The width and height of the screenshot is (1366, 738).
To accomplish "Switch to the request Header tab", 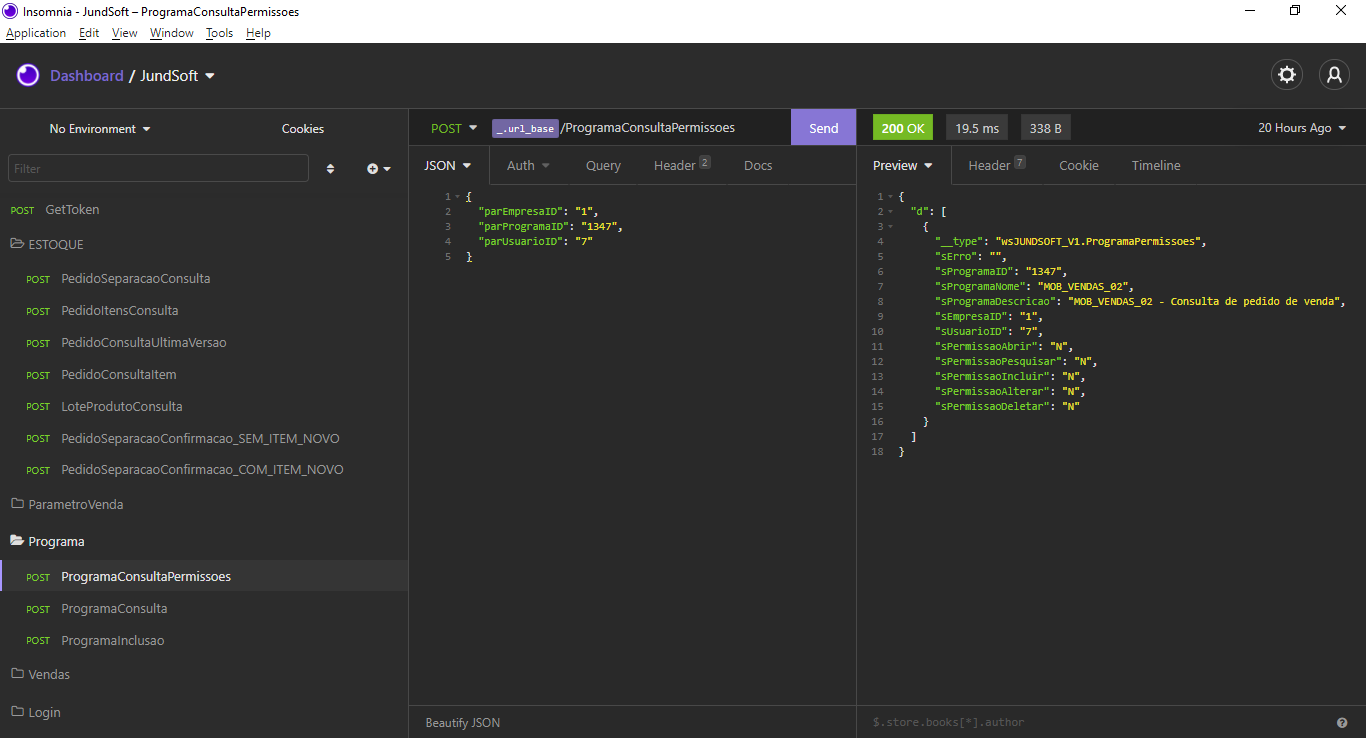I will point(682,166).
